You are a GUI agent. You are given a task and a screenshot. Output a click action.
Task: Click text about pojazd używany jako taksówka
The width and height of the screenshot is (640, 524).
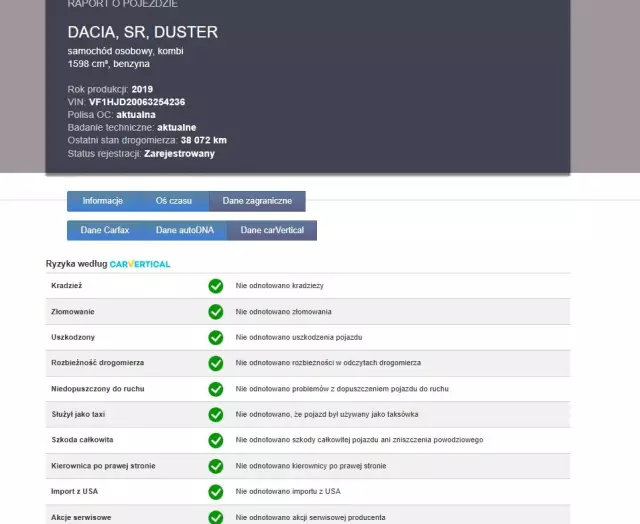[327, 415]
